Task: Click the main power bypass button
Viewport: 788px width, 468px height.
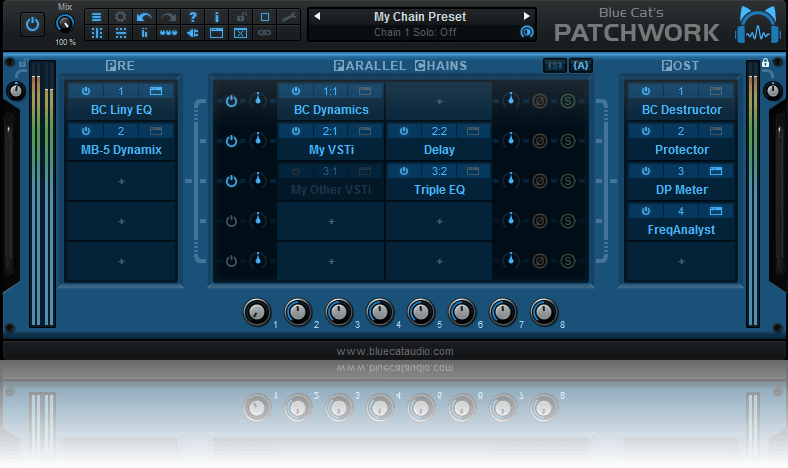Action: tap(32, 24)
